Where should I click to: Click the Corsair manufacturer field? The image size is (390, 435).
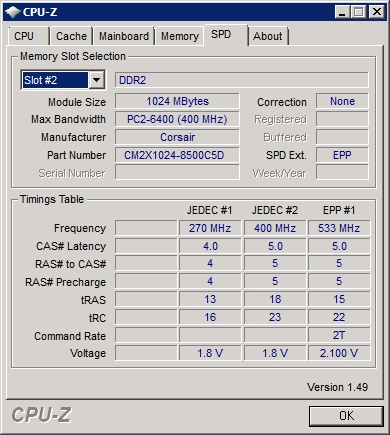(x=177, y=137)
